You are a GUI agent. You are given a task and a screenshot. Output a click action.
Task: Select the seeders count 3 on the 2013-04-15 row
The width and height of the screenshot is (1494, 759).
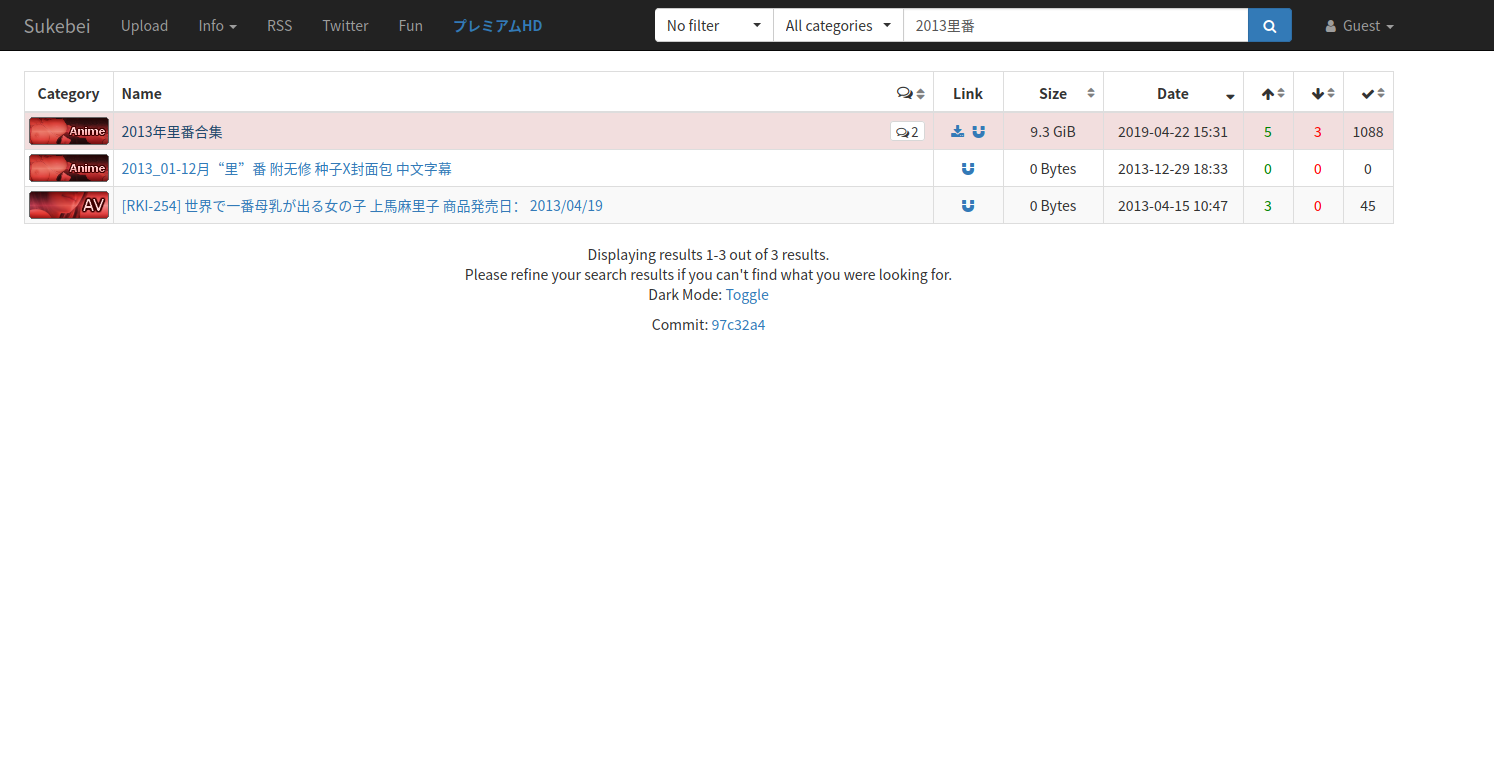tap(1268, 206)
